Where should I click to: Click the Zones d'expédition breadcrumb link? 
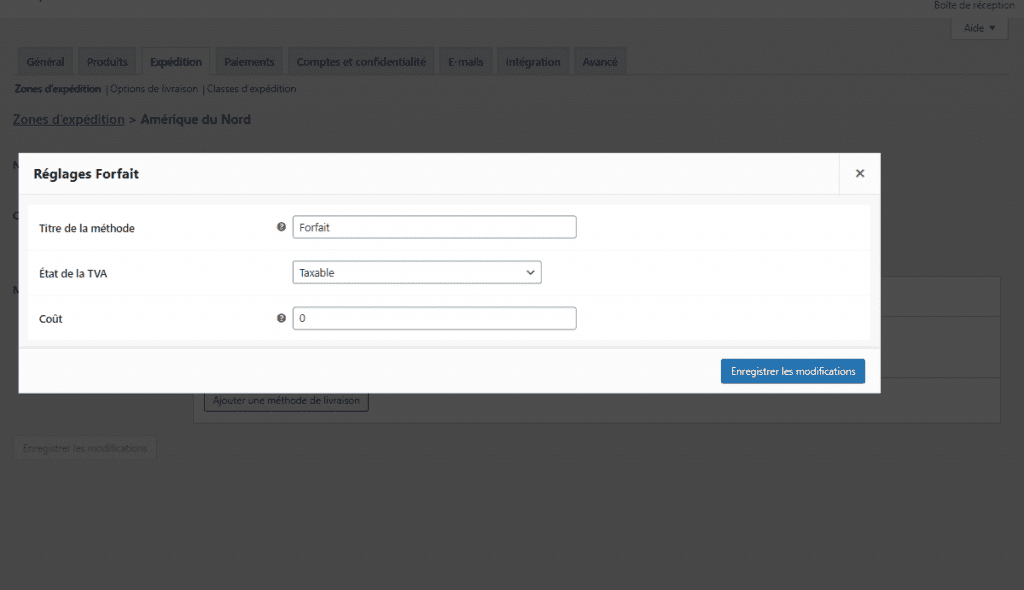pos(69,119)
